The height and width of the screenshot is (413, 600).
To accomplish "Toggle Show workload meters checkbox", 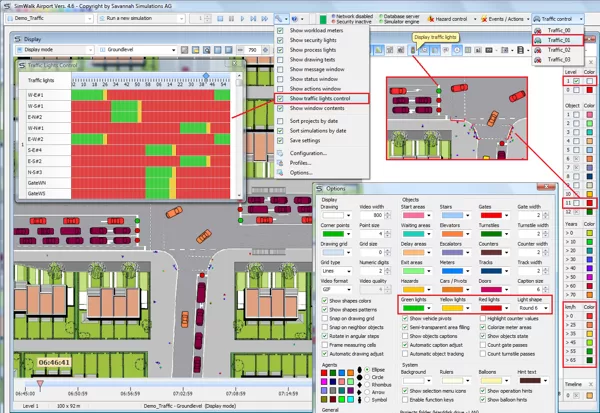I will [x=280, y=30].
